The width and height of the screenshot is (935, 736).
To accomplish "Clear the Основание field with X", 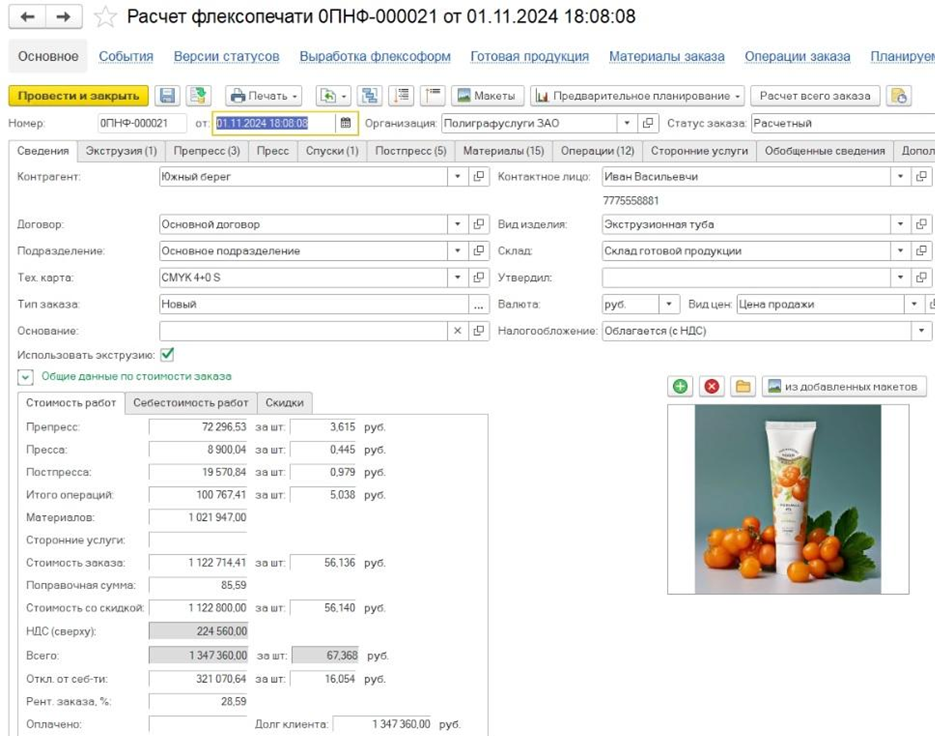I will pyautogui.click(x=458, y=331).
